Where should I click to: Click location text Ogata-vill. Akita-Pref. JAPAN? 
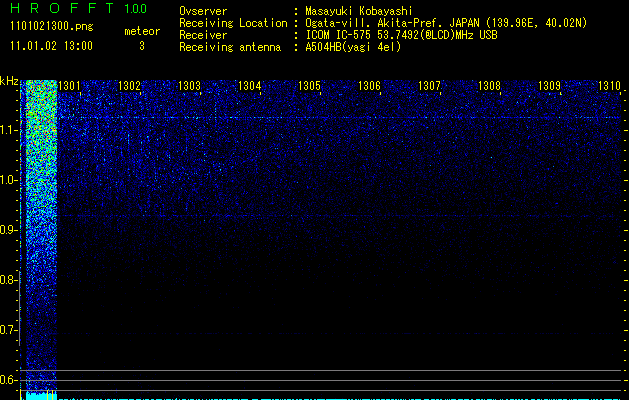[x=392, y=23]
